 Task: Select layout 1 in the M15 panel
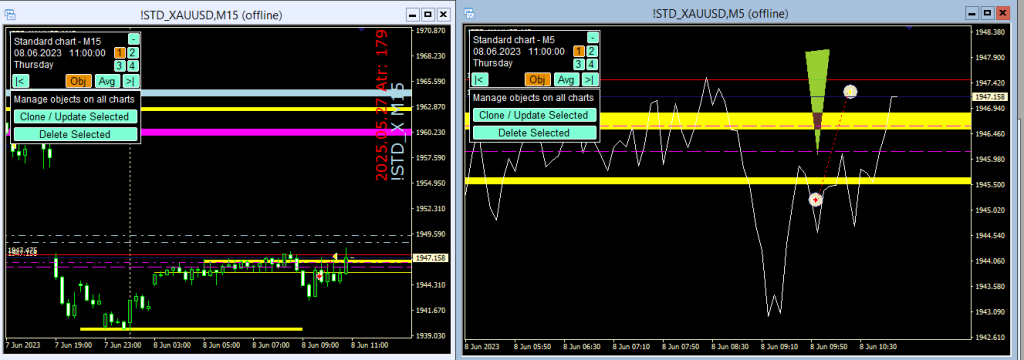[x=120, y=52]
